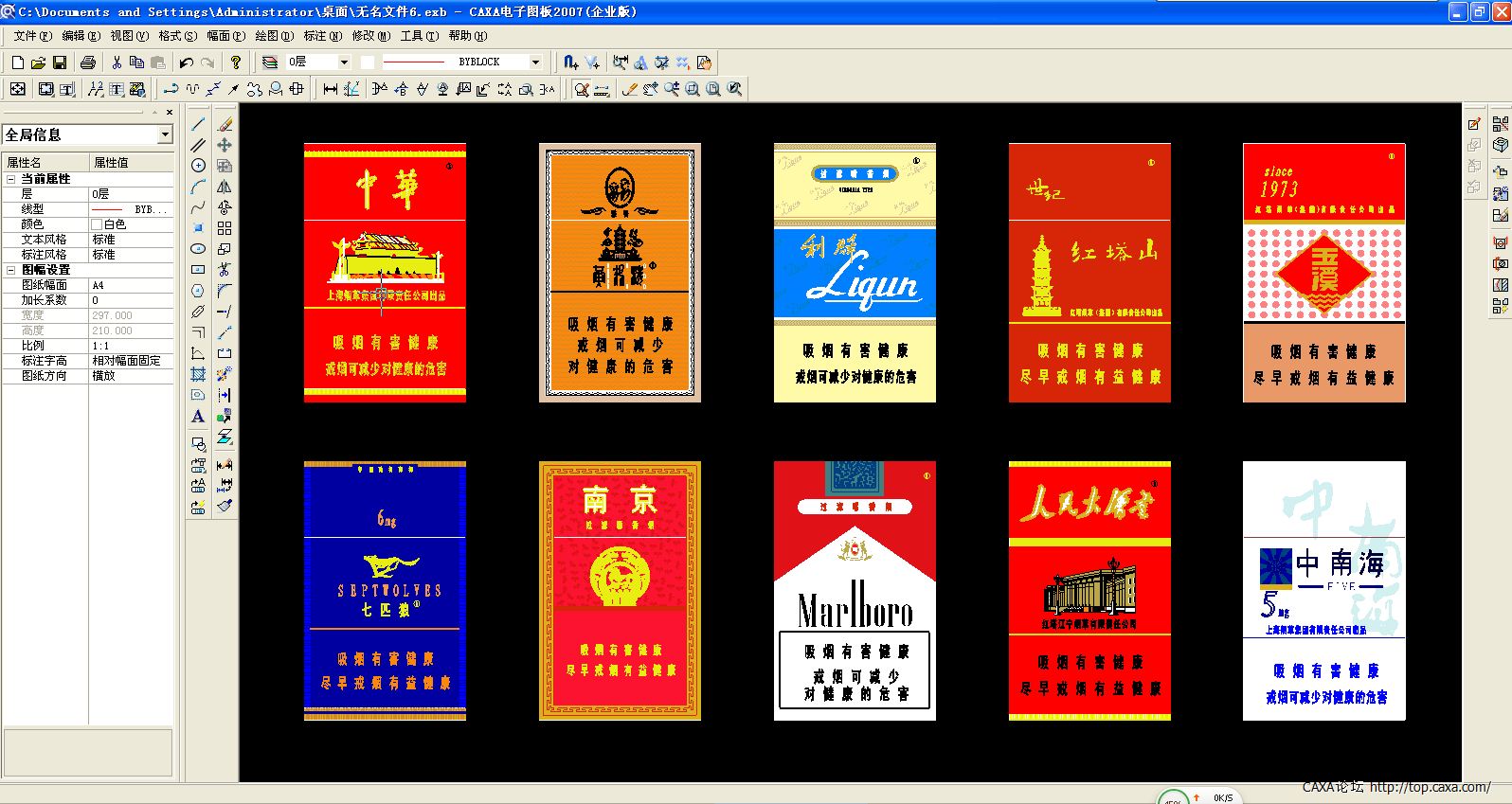The image size is (1512, 804).
Task: Open the 绘图 menu
Action: 273,36
